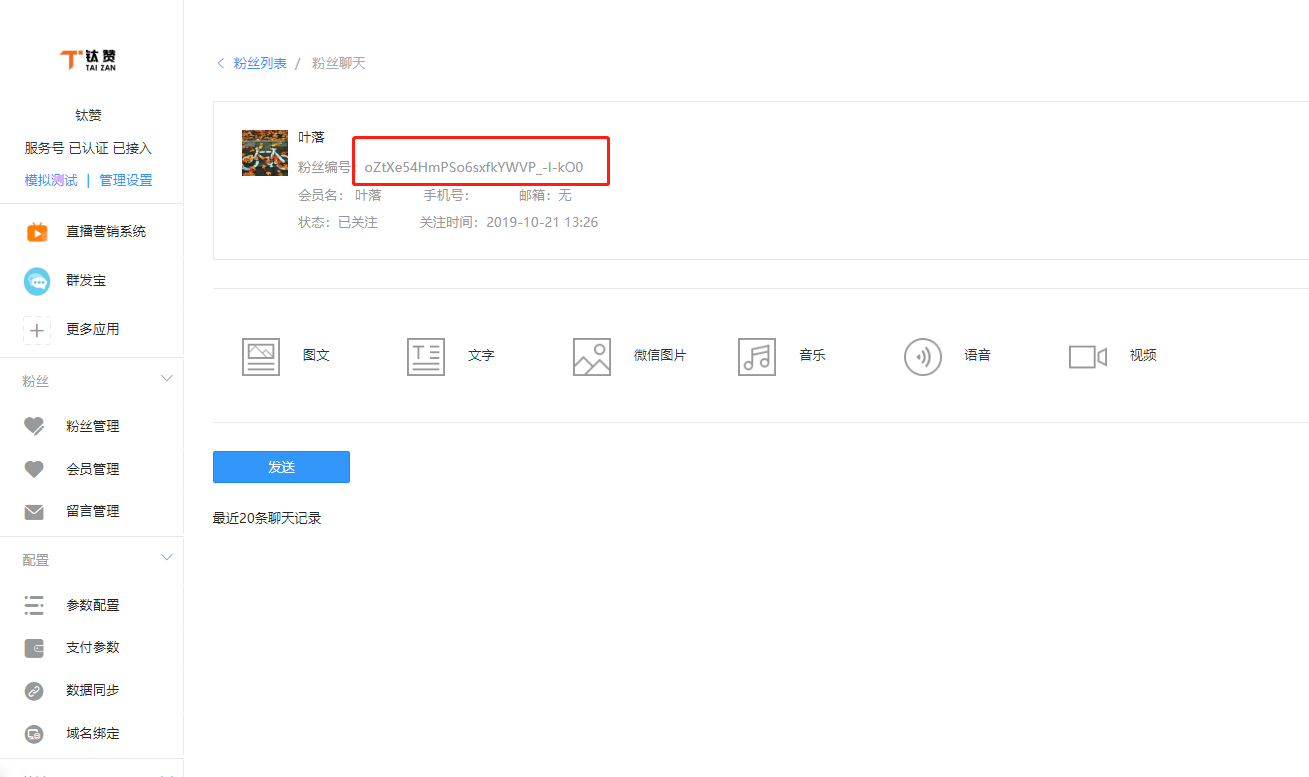Go back to 粉丝列表 breadcrumb
1309x777 pixels.
[260, 63]
